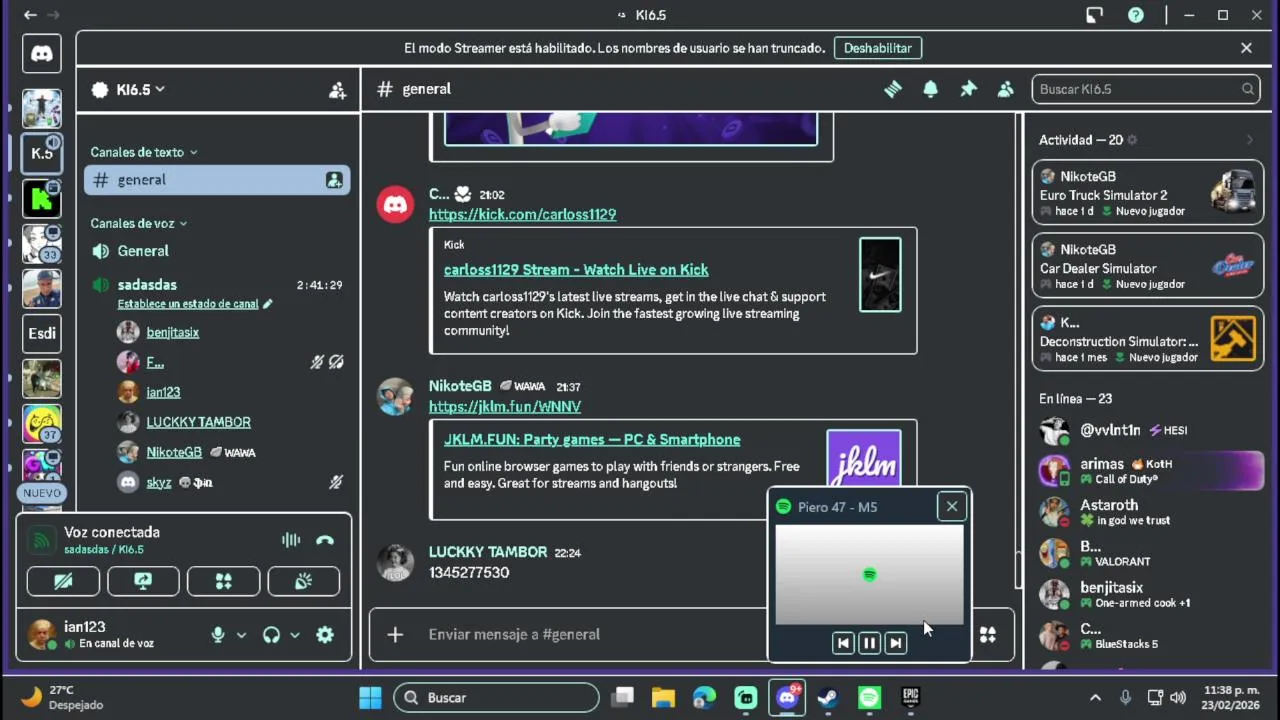Share your screen button in voice panel
This screenshot has height=720, width=1280.
pyautogui.click(x=143, y=581)
